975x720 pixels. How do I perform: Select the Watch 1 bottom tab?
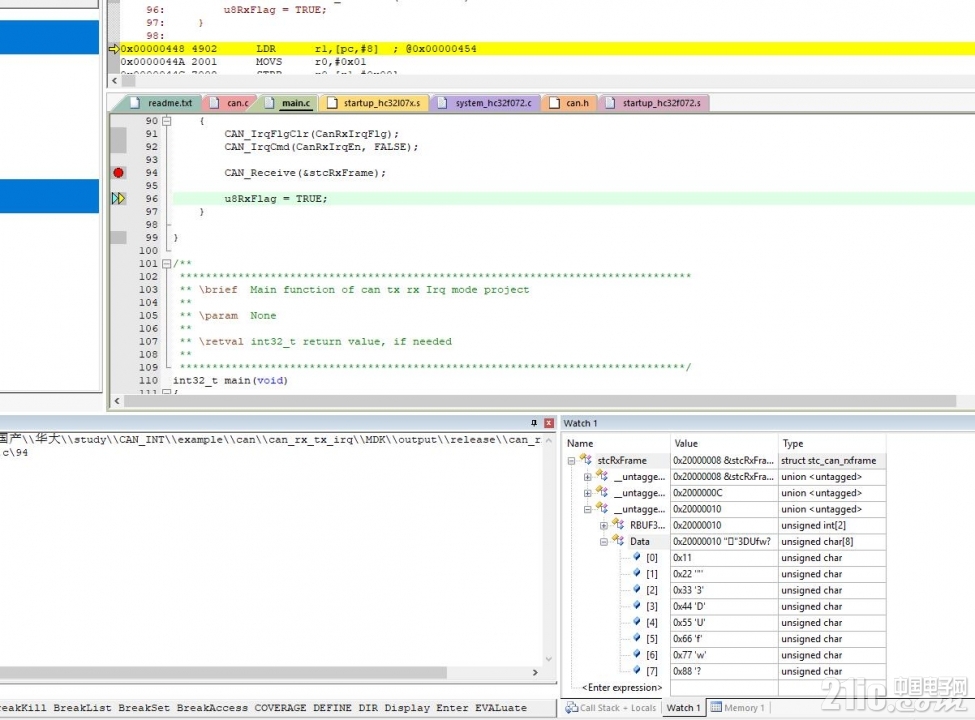click(x=683, y=708)
